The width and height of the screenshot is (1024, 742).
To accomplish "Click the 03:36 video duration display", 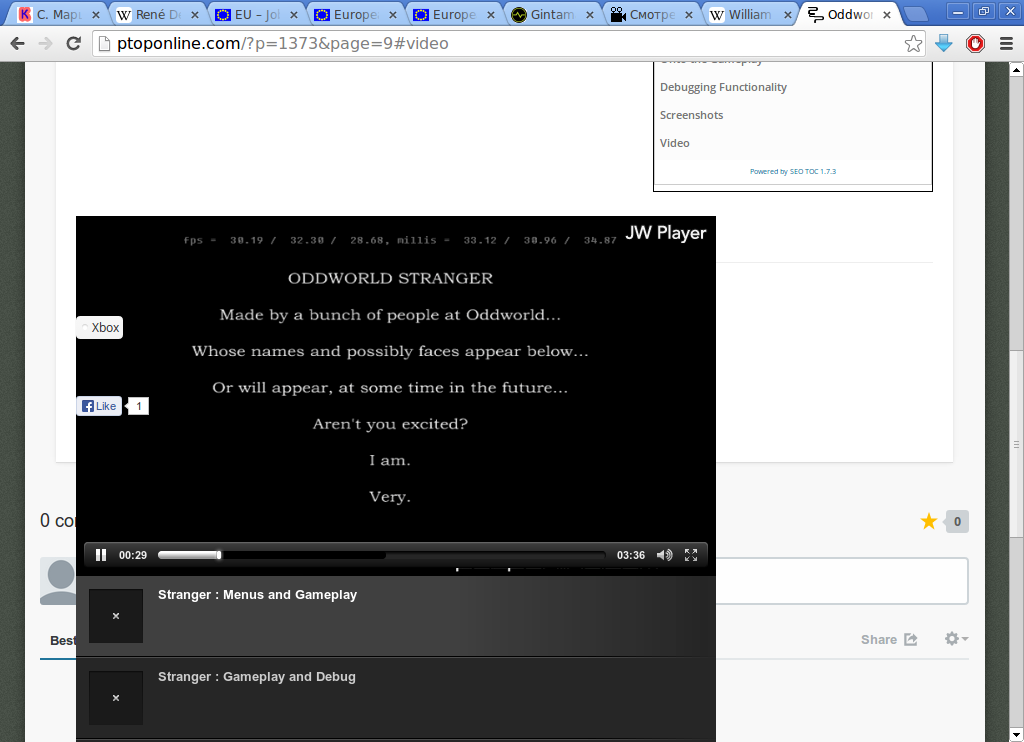I will [x=631, y=555].
